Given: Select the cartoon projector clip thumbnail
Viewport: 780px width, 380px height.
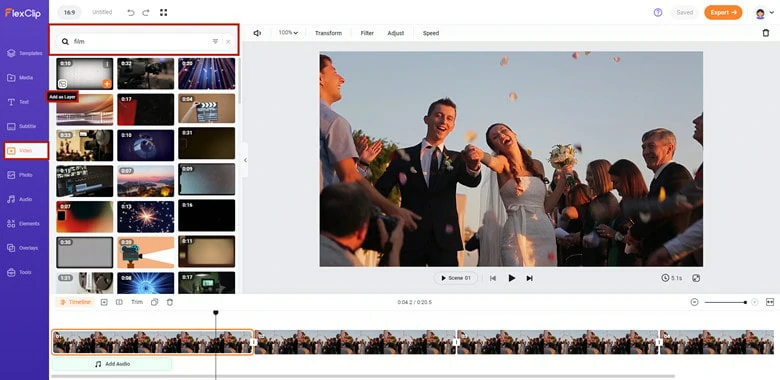Looking at the screenshot, I should (x=146, y=252).
